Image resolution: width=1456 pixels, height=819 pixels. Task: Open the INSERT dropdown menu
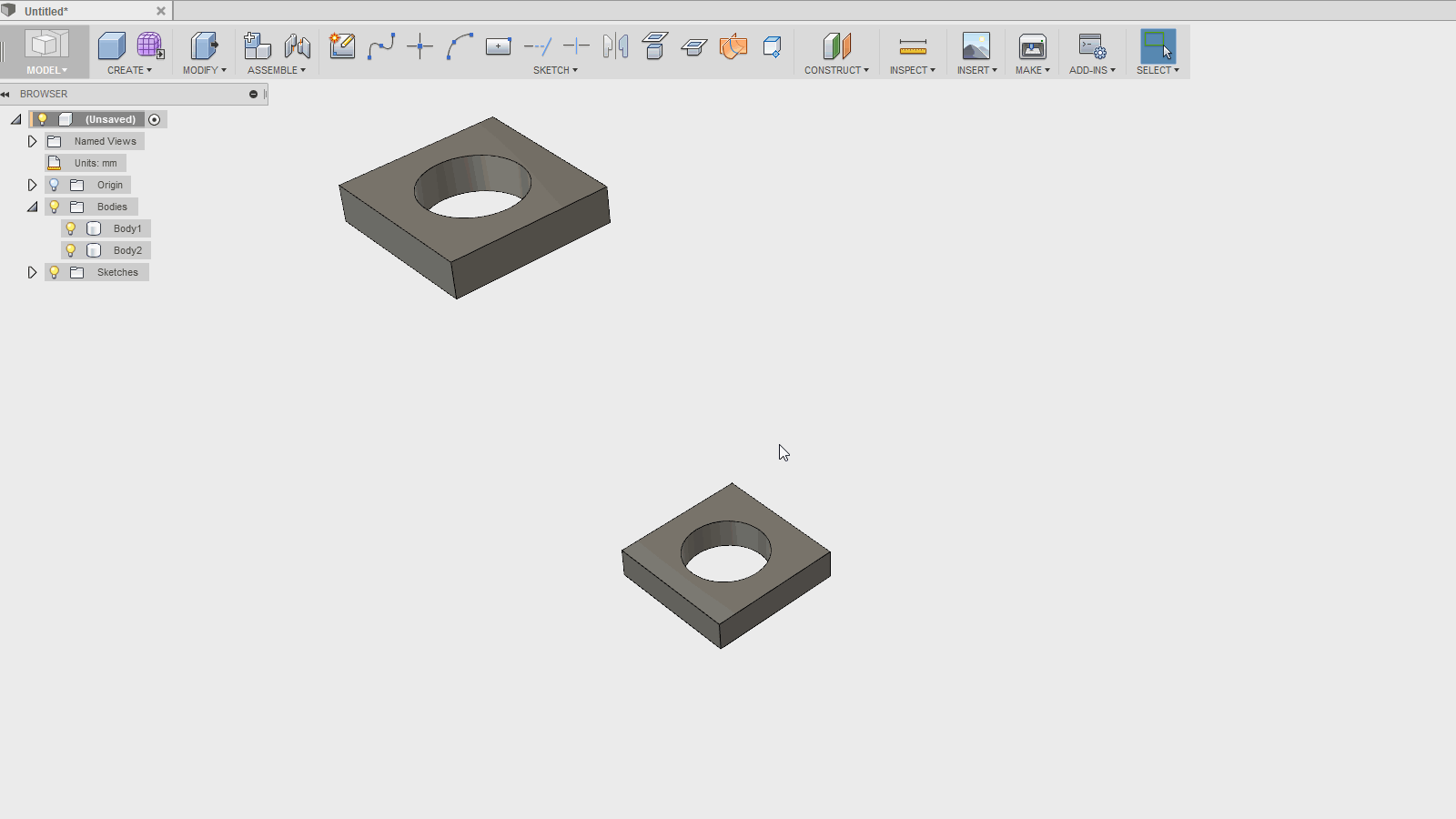(976, 70)
